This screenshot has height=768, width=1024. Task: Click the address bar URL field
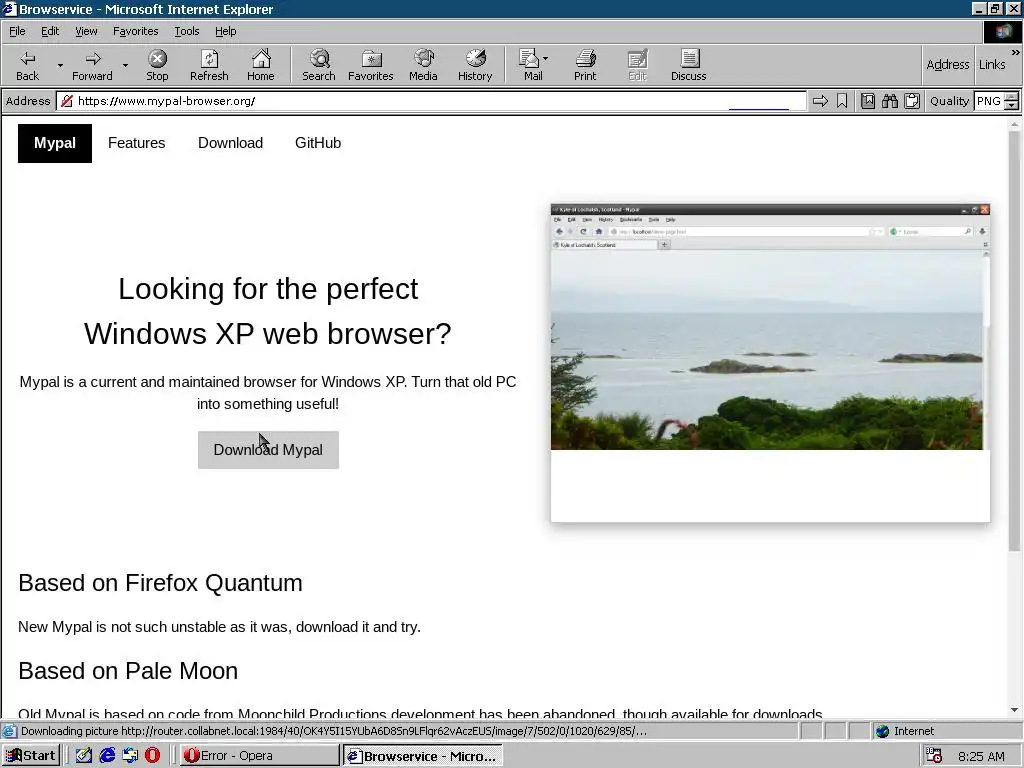[431, 101]
